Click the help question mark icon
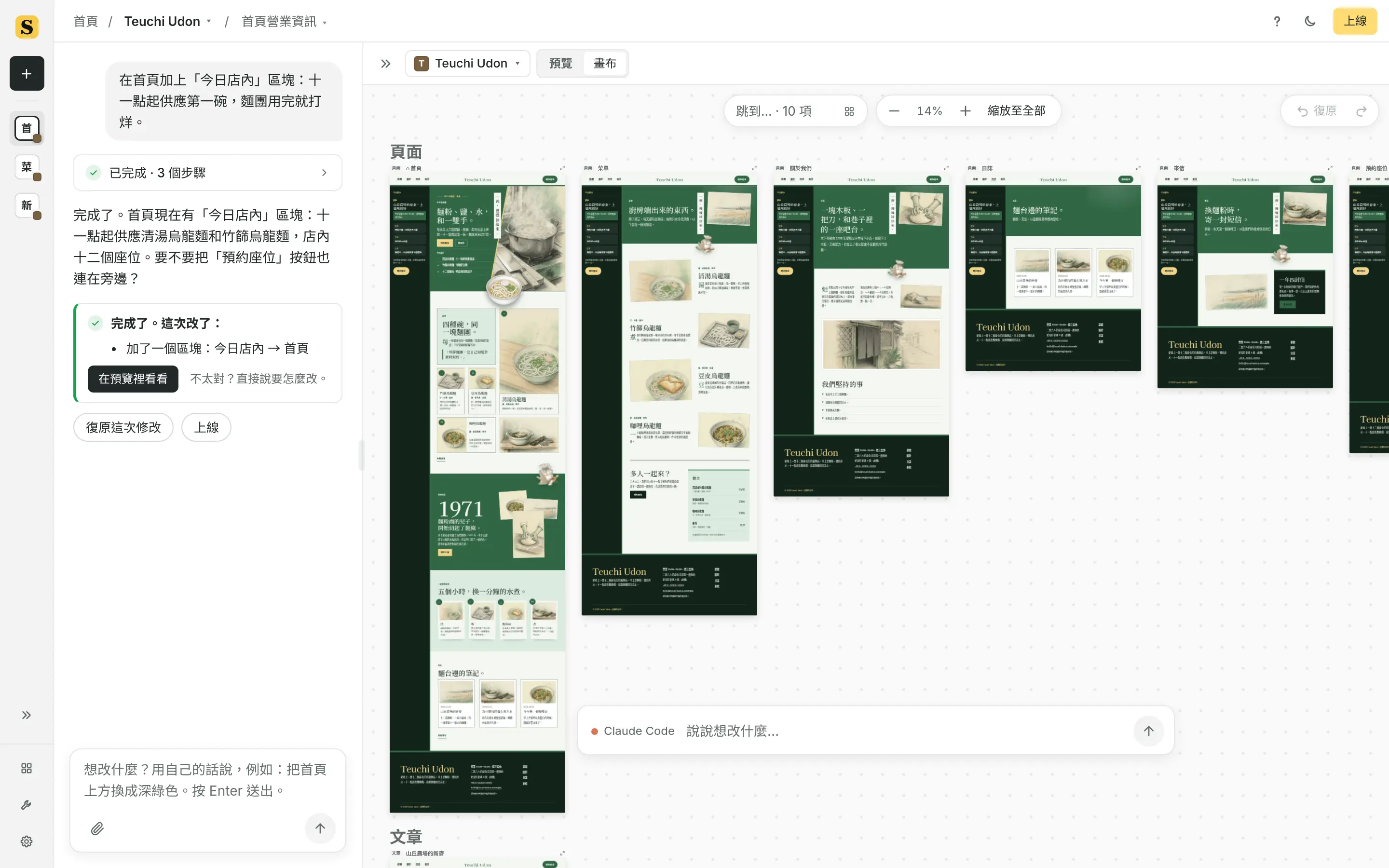The height and width of the screenshot is (868, 1389). pyautogui.click(x=1277, y=21)
